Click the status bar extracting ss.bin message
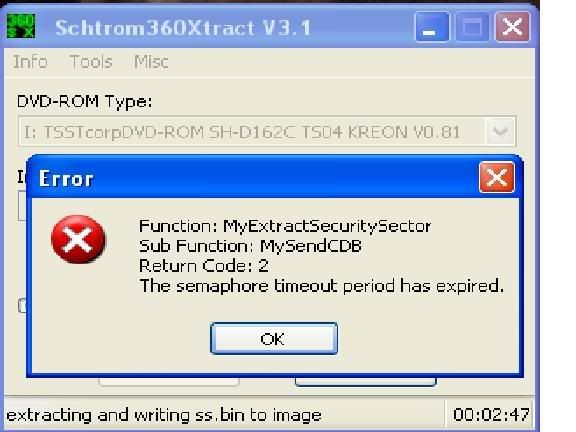 [x=164, y=415]
